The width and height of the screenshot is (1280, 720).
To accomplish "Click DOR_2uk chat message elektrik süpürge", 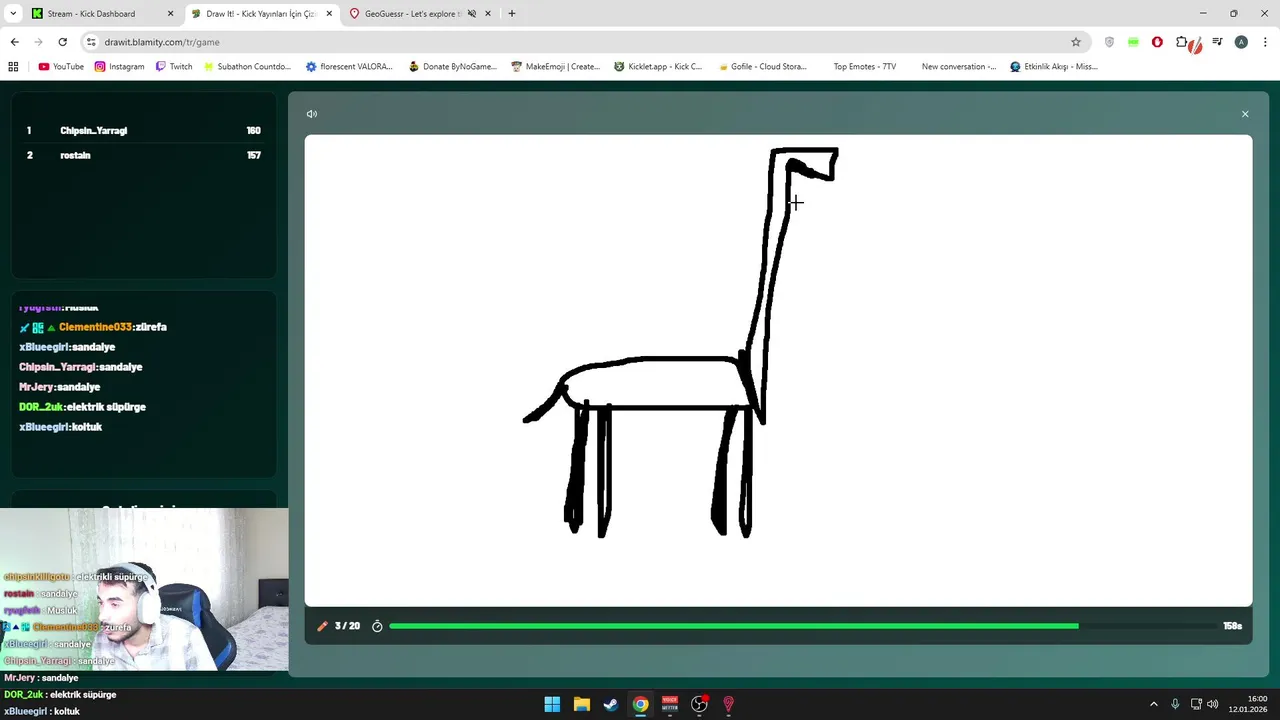I will point(82,407).
